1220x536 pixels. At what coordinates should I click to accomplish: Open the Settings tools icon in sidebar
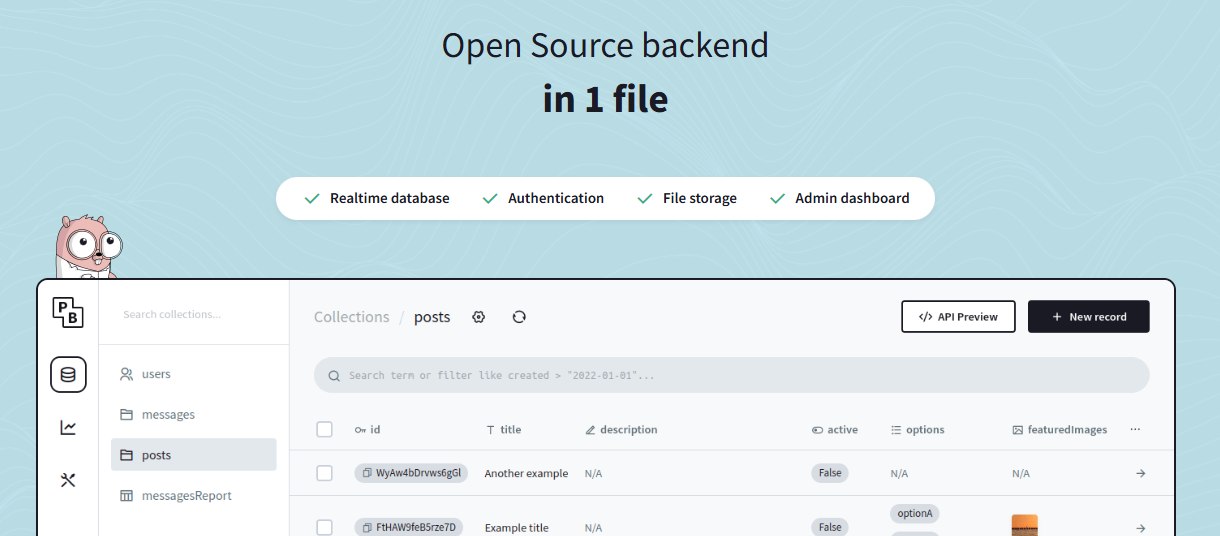click(x=68, y=480)
